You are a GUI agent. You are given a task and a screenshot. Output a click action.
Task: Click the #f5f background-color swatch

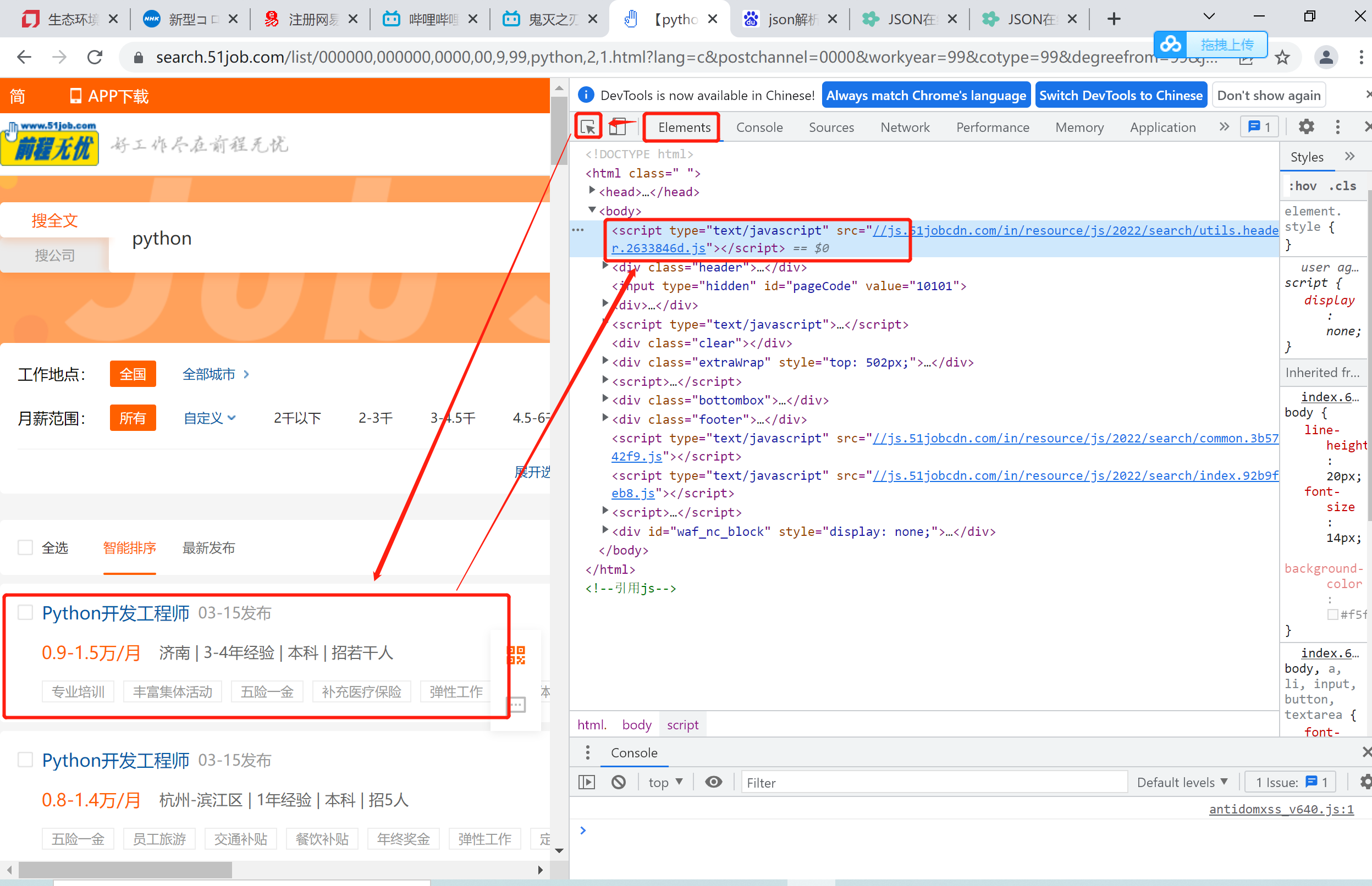1332,614
